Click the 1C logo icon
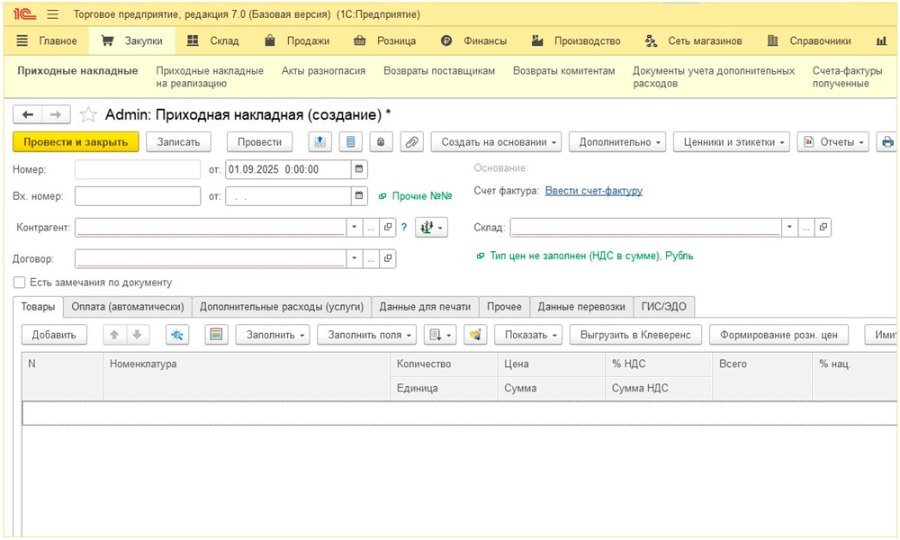Screen dimensions: 900x540 coord(24,14)
